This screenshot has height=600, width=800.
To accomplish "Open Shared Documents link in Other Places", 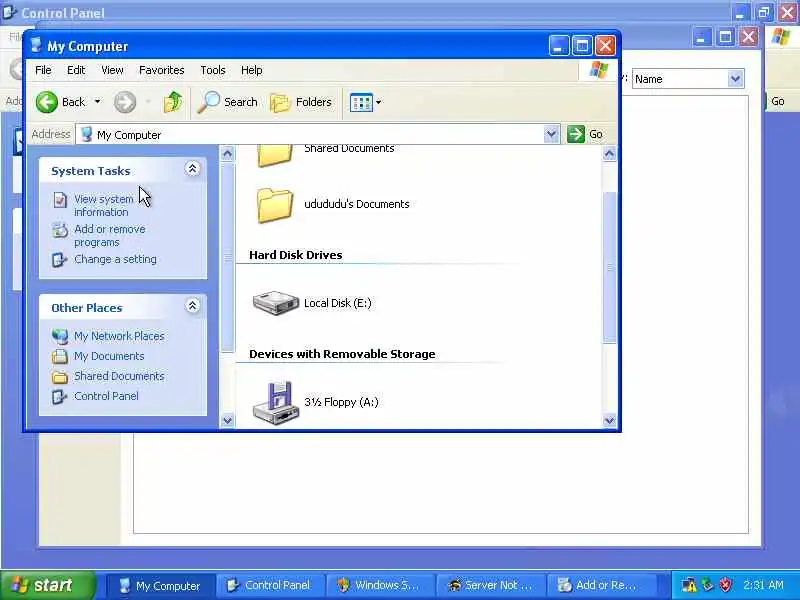I will point(119,376).
